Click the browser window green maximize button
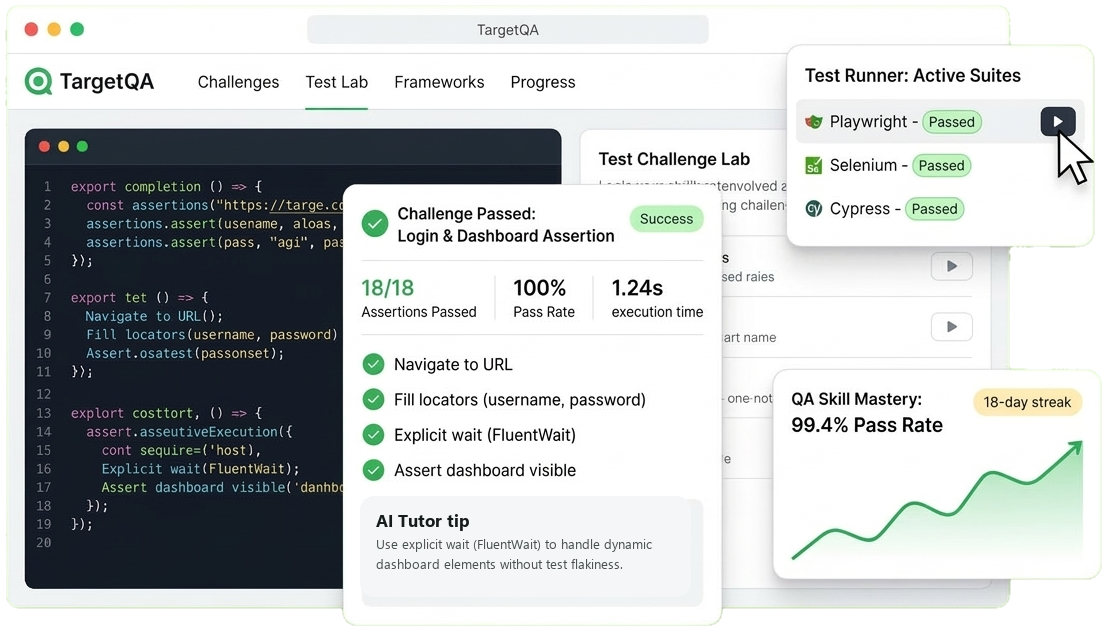This screenshot has height=631, width=1107. point(77,29)
